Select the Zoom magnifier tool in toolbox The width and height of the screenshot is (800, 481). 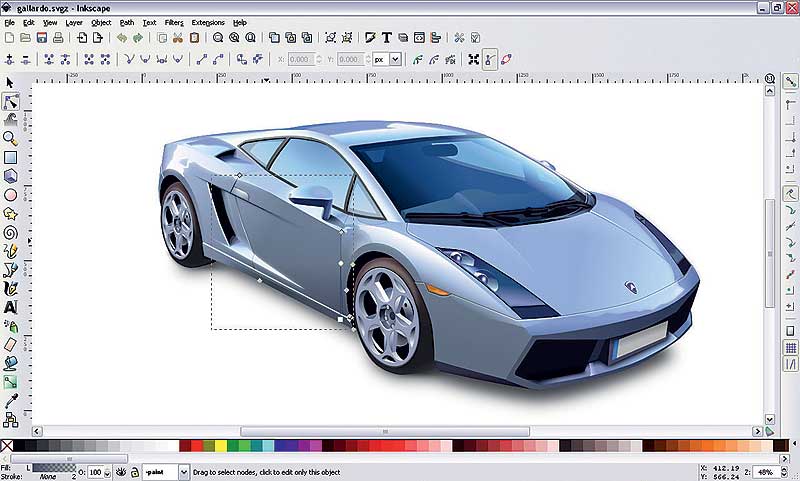(10, 138)
